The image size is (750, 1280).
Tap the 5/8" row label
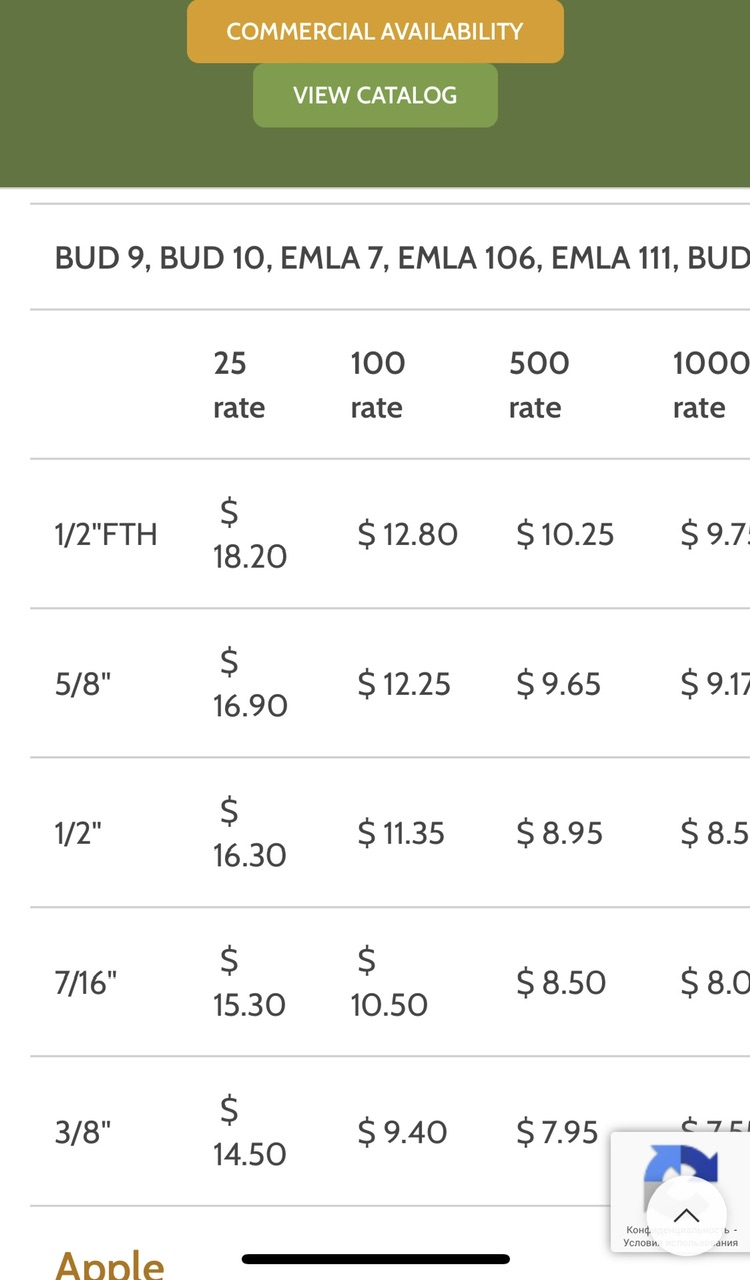[83, 684]
